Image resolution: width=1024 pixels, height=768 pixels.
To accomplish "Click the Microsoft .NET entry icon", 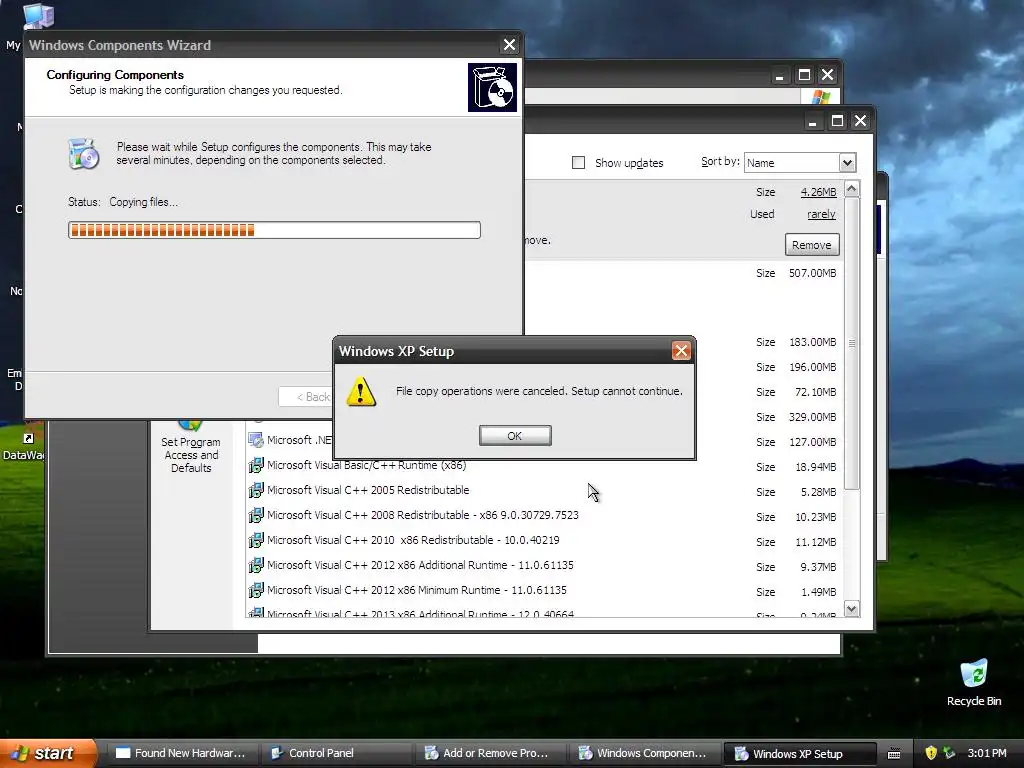I will point(256,440).
